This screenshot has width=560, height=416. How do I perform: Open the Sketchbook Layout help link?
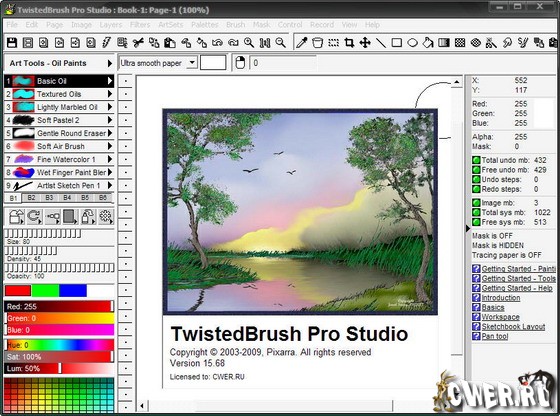(513, 326)
